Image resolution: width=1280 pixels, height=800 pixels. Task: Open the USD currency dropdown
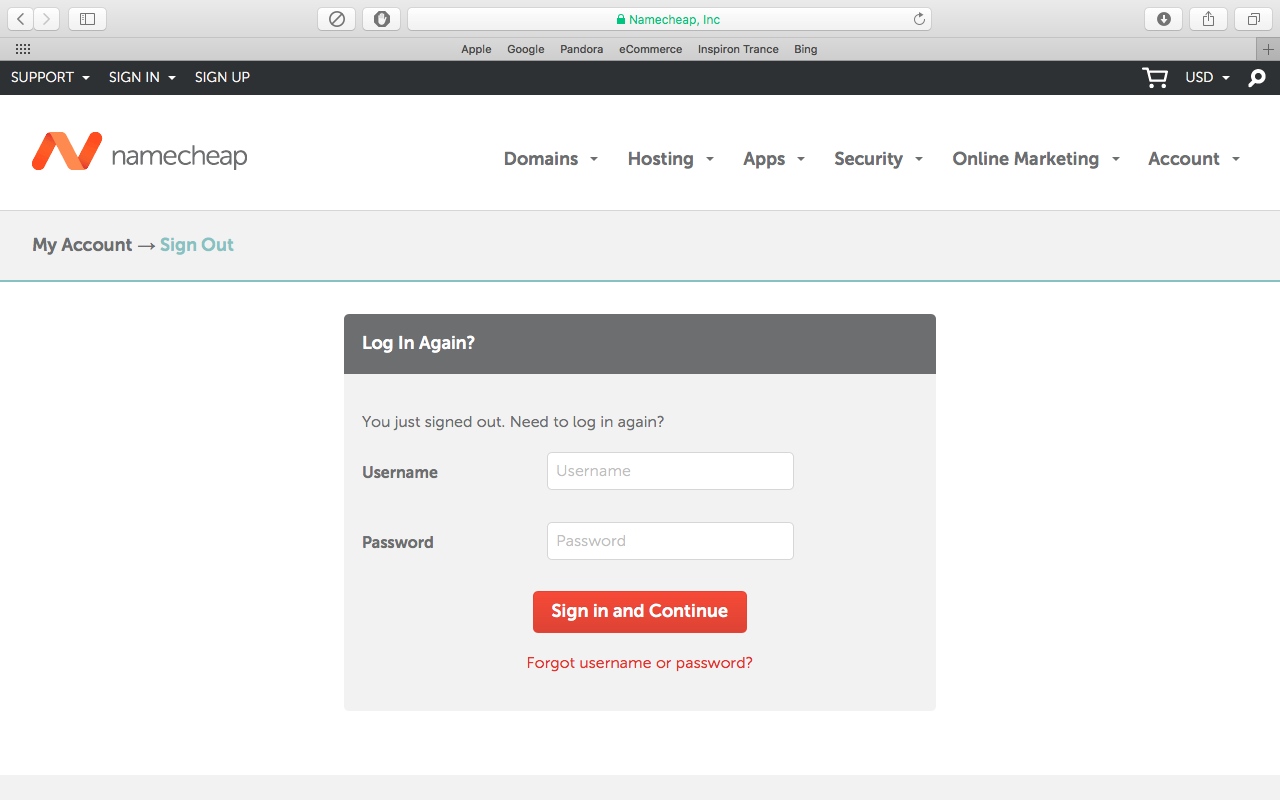[1207, 77]
